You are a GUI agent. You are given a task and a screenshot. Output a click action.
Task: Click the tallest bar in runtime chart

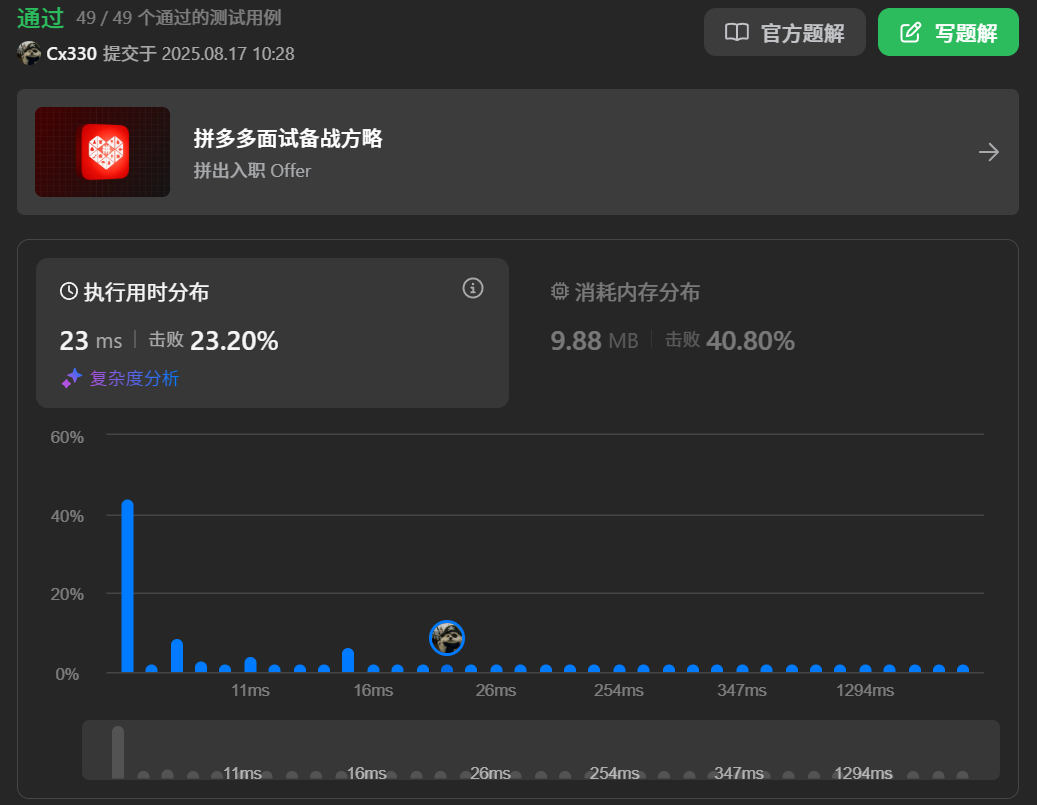128,586
